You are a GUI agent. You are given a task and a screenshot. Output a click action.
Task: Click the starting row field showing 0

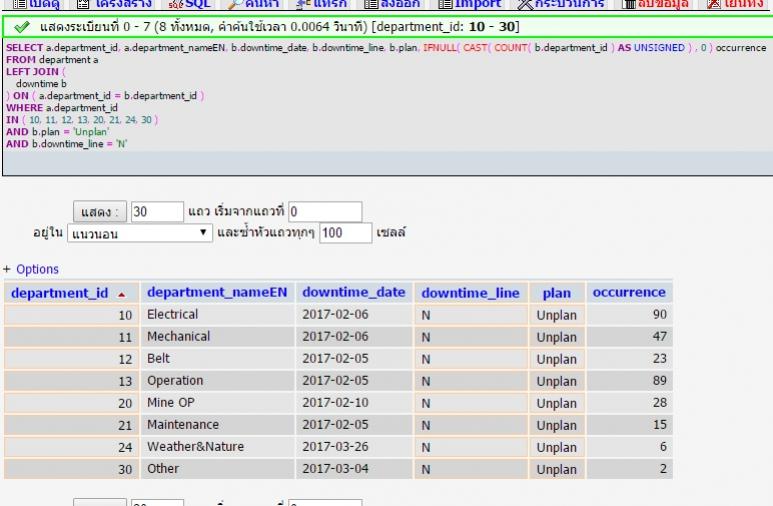tap(325, 212)
